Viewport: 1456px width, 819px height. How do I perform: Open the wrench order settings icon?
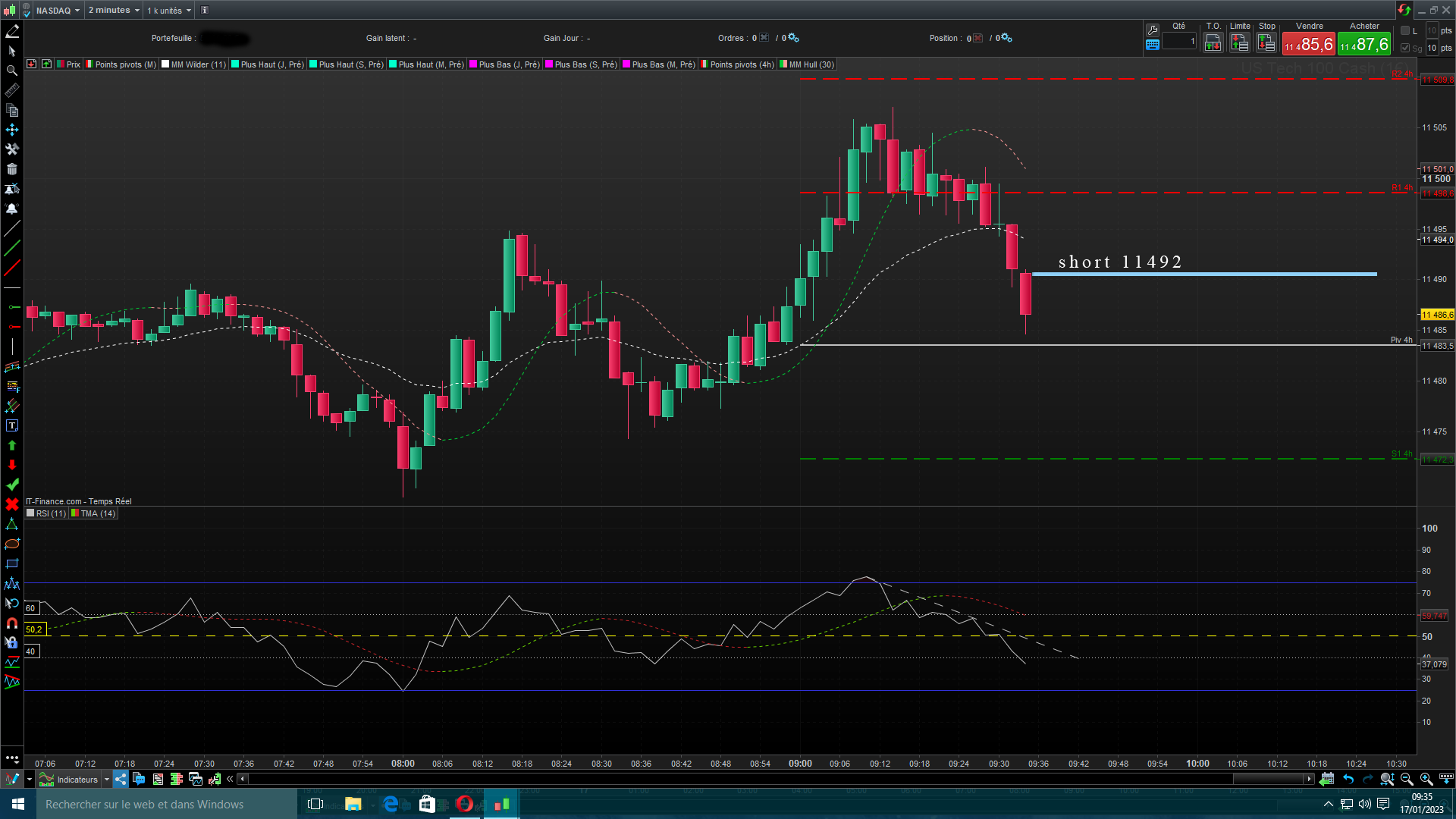1153,30
